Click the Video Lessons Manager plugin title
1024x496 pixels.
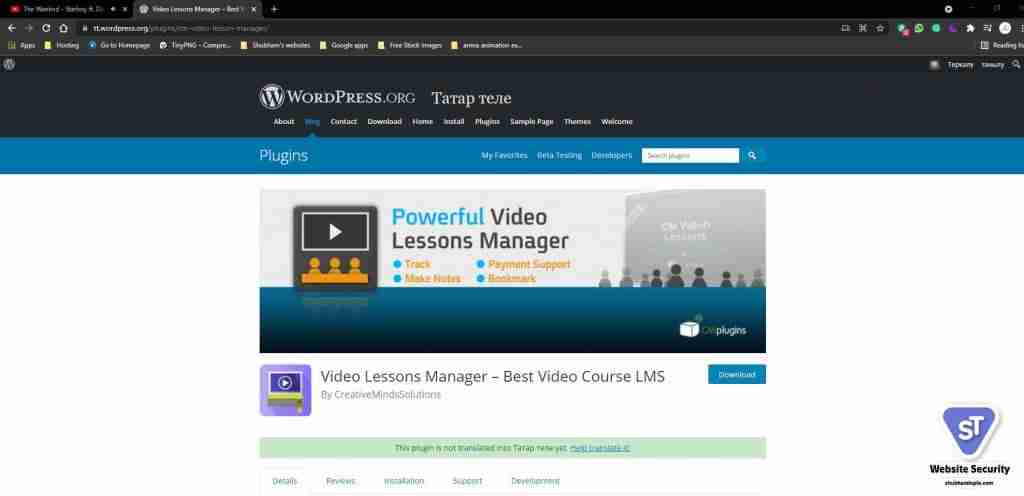click(x=492, y=377)
